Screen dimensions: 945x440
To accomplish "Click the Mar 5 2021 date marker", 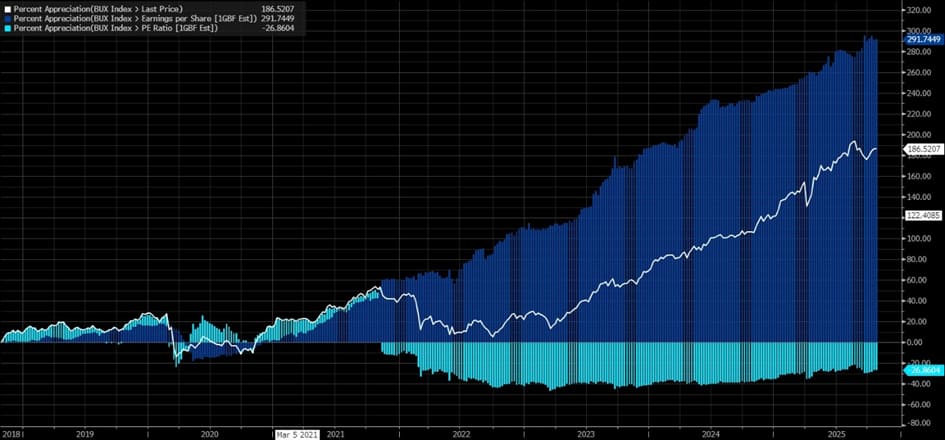I will pos(297,435).
